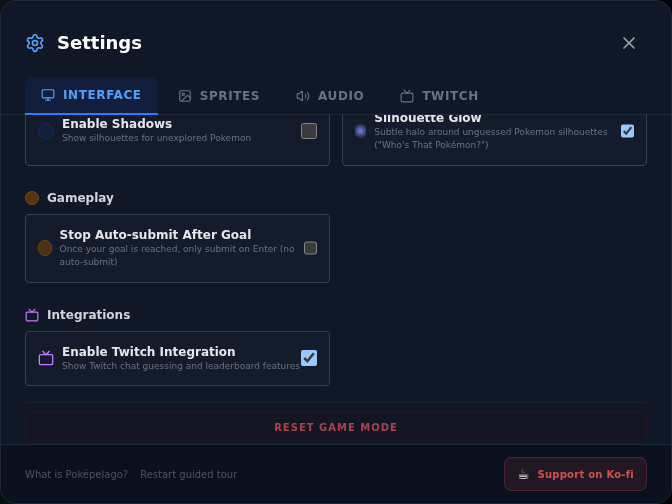
Task: Open the Sprites tab
Action: (x=219, y=96)
